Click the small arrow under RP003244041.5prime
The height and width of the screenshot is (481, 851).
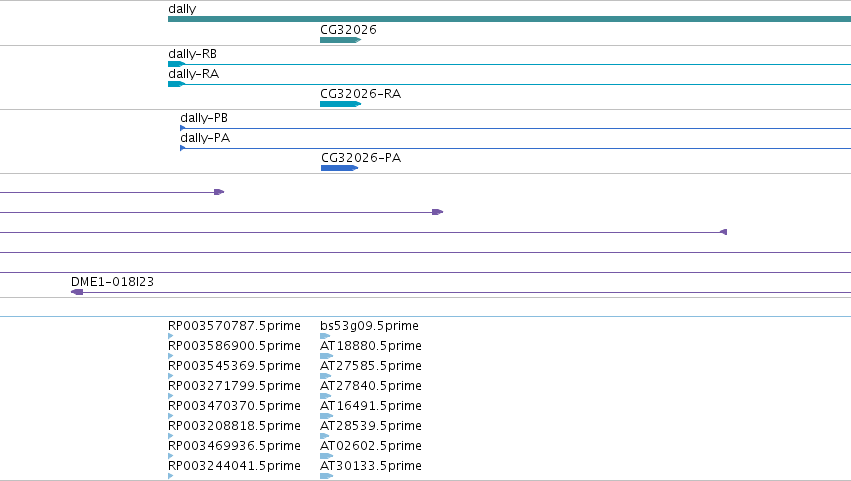click(170, 476)
